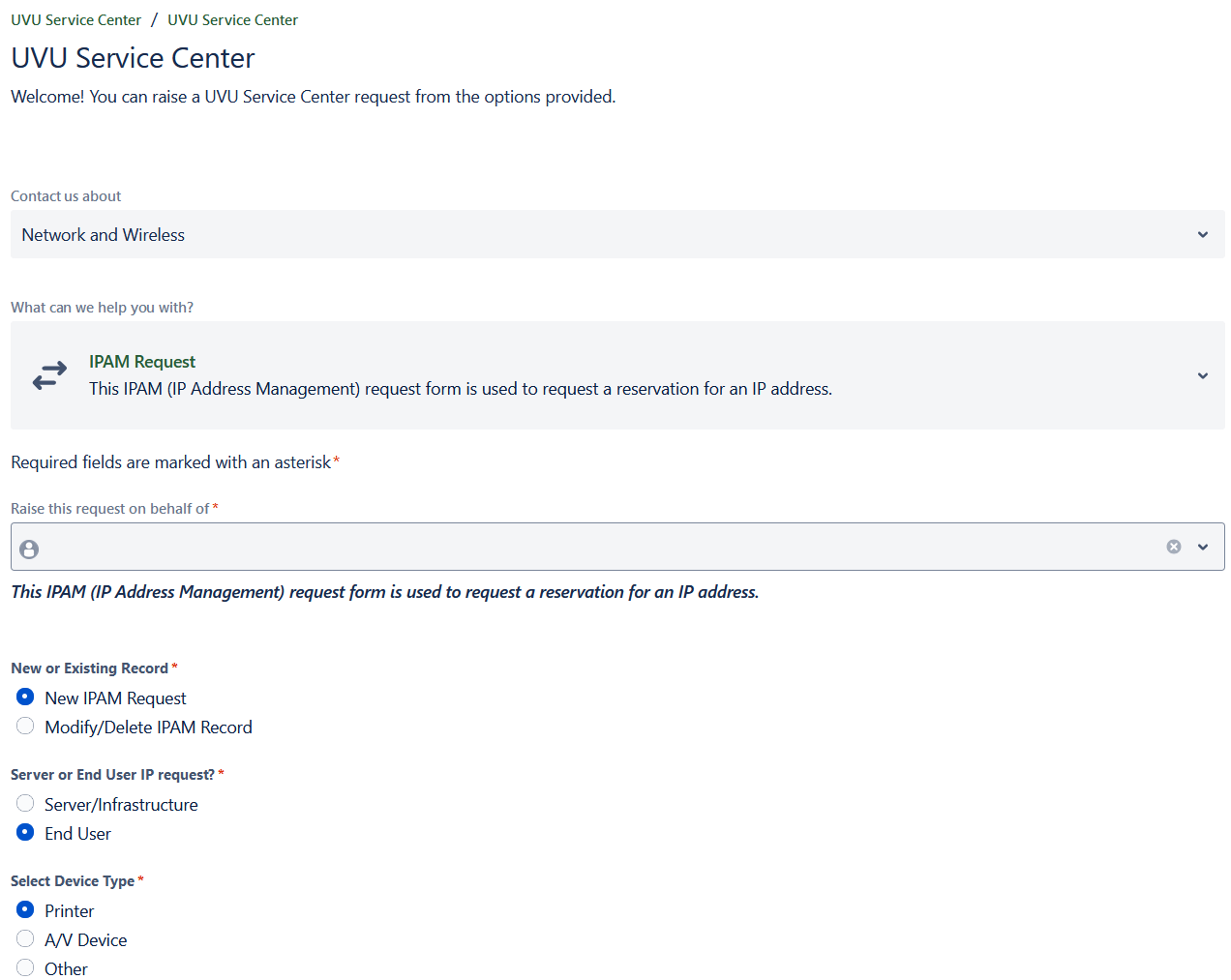
Task: Choose Server/Infrastructure radio option
Action: click(25, 804)
